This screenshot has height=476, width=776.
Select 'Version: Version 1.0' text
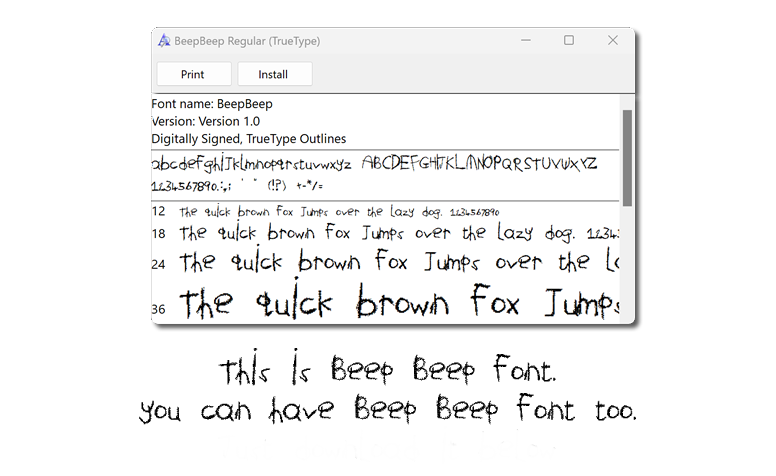point(206,121)
